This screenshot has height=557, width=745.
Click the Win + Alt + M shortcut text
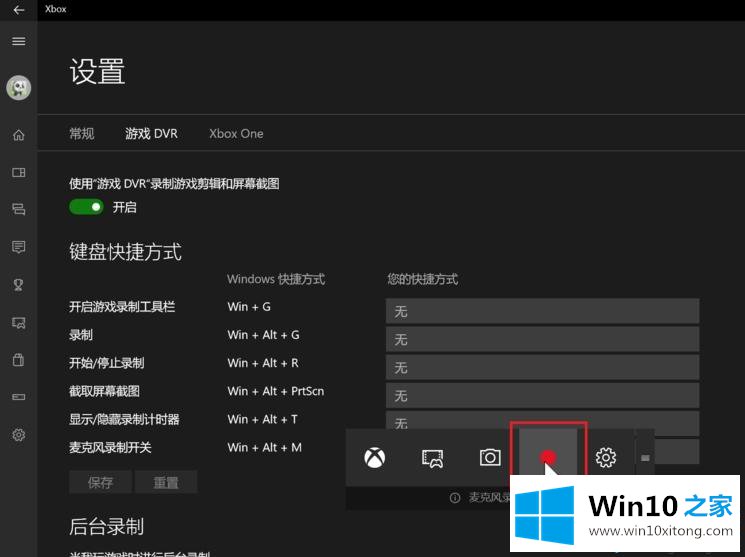(x=264, y=447)
